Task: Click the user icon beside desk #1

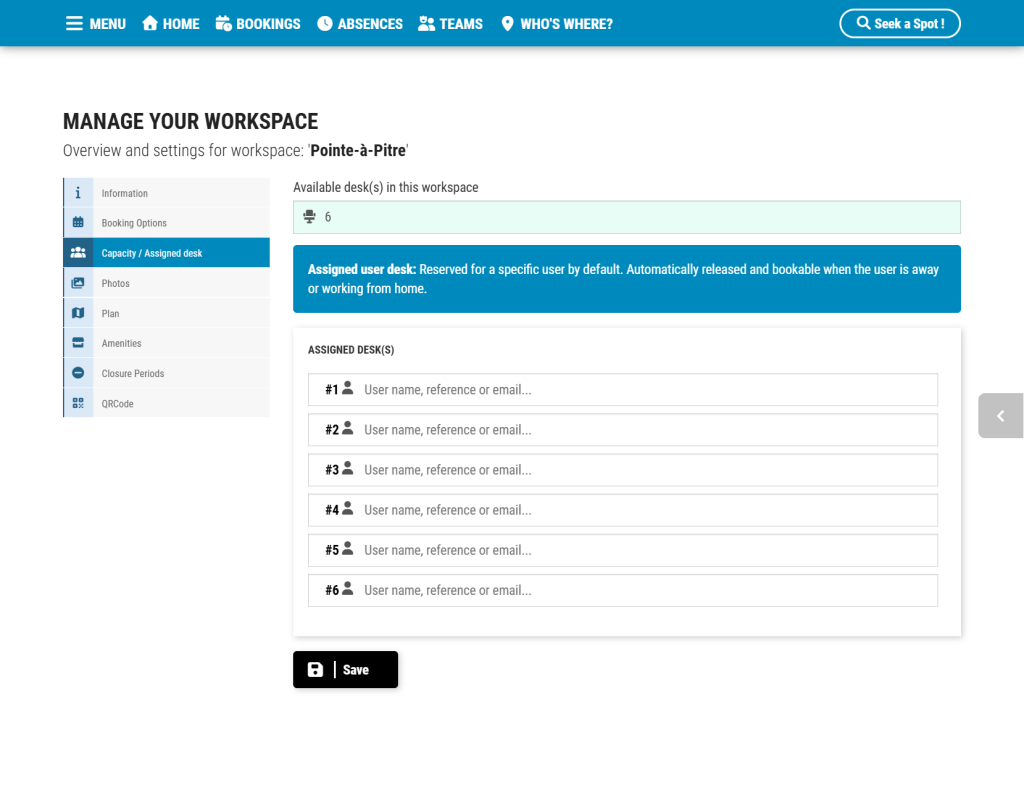Action: tap(348, 388)
